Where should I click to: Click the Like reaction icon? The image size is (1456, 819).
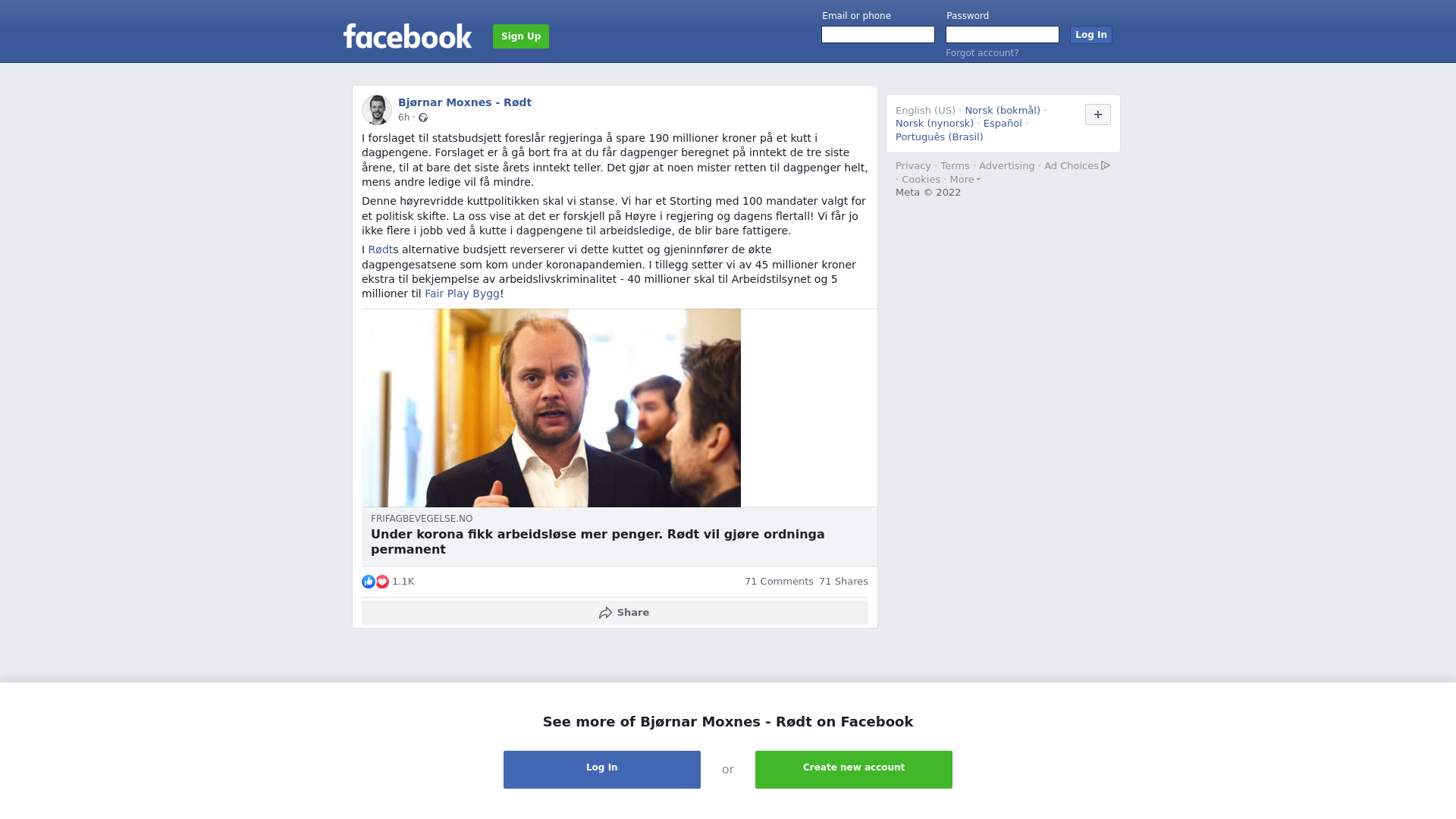(x=369, y=582)
